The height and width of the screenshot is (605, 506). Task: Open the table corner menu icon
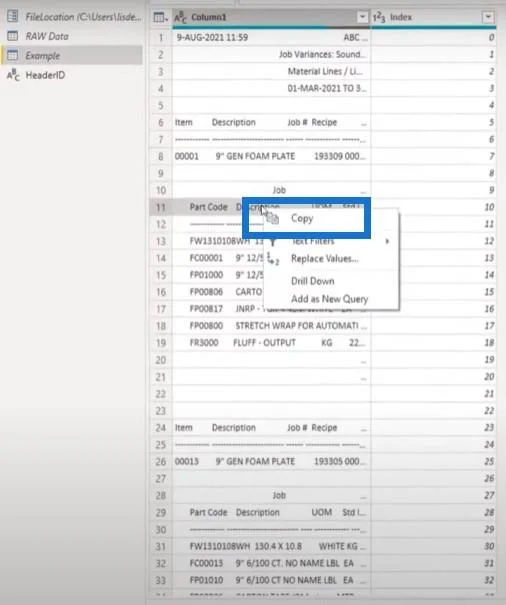(160, 17)
